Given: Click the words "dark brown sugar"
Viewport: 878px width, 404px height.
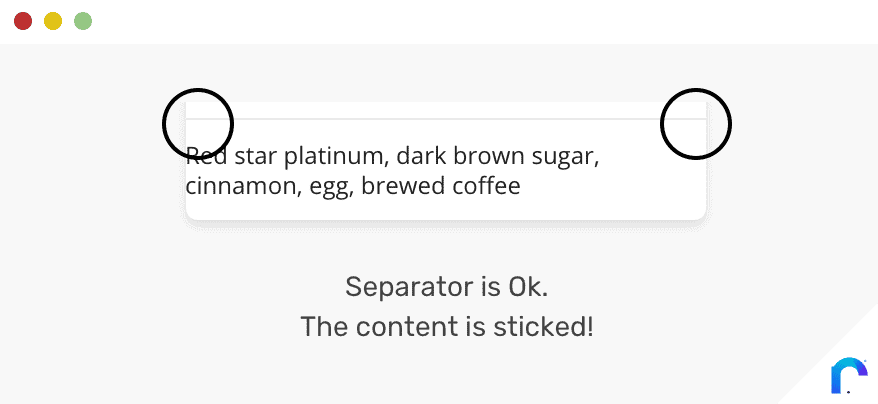Looking at the screenshot, I should (x=498, y=157).
